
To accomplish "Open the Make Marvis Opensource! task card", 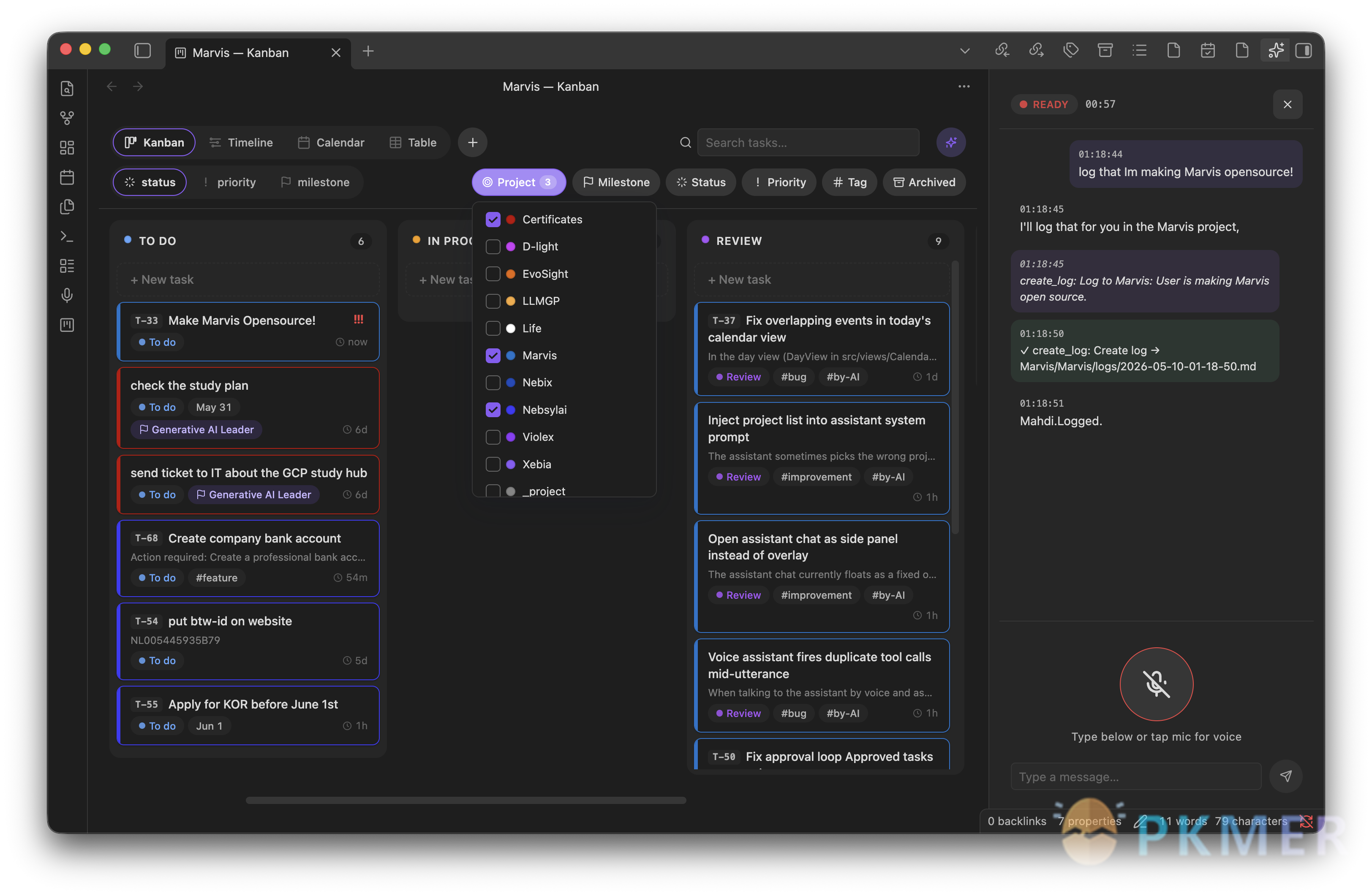I will [x=248, y=331].
